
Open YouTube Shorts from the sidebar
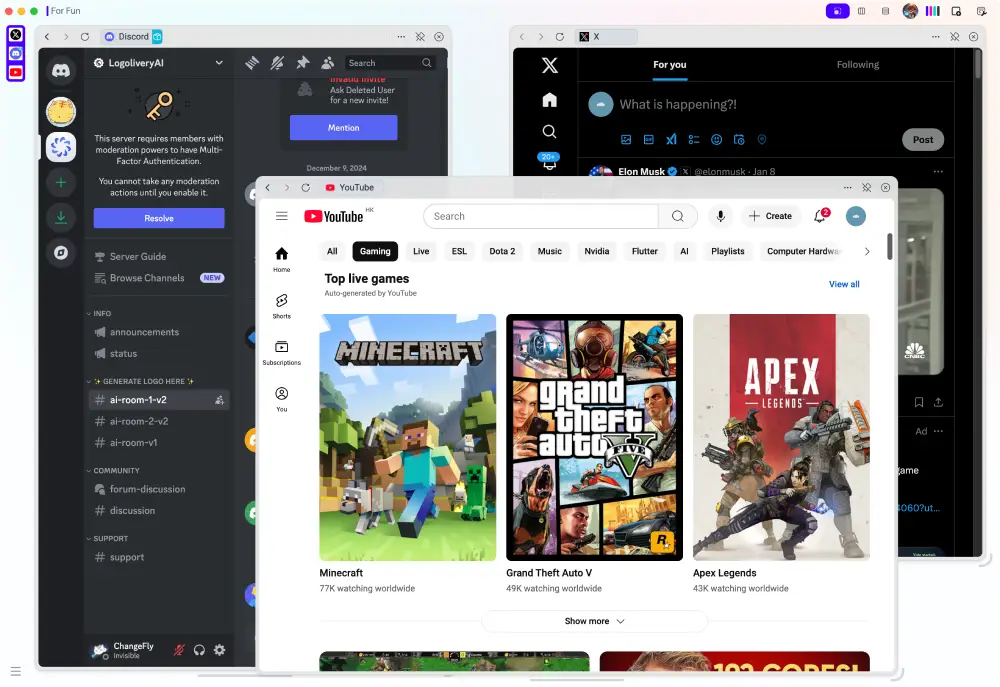[282, 306]
